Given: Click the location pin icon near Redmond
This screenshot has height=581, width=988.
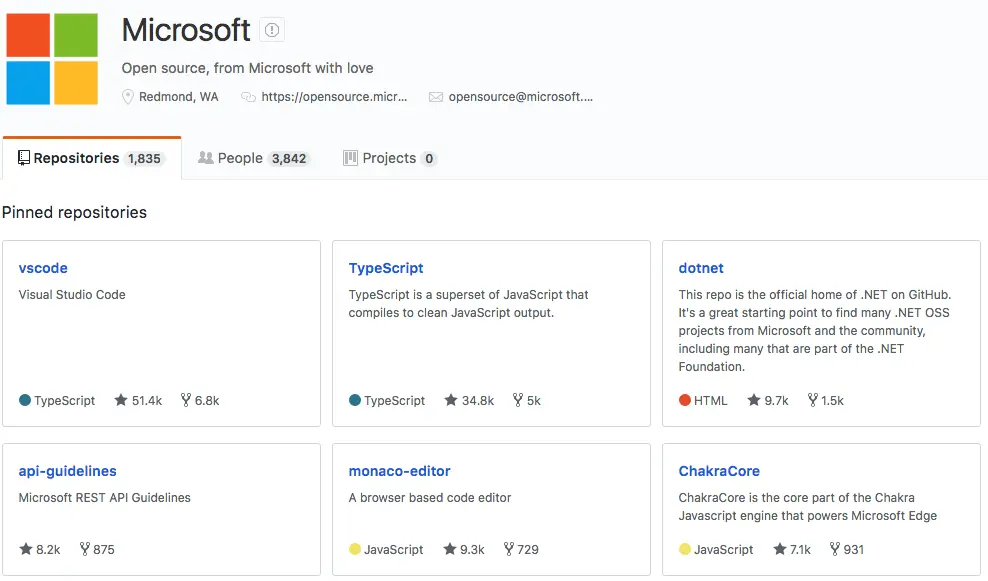Looking at the screenshot, I should 128,97.
